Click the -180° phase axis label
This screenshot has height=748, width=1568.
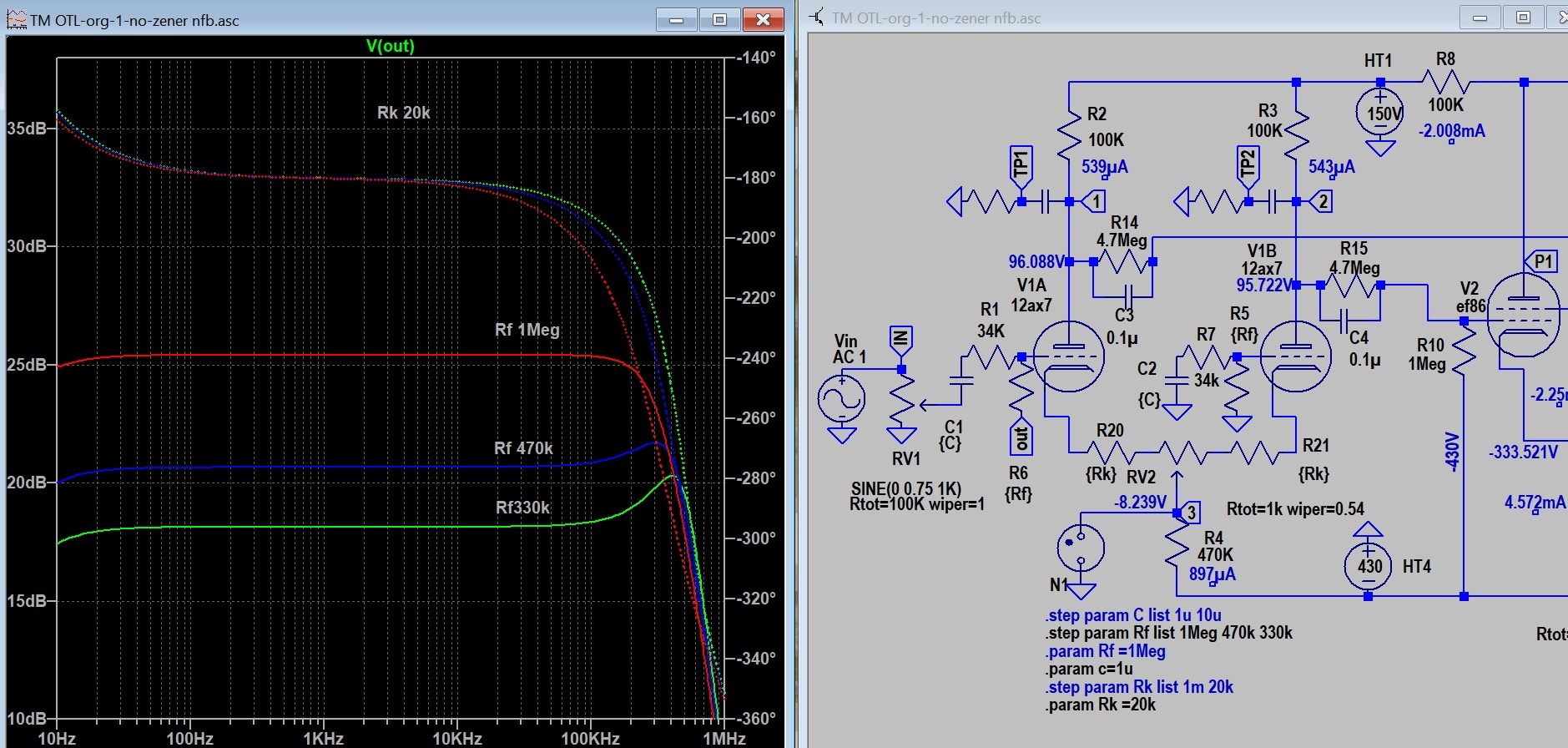tap(756, 178)
